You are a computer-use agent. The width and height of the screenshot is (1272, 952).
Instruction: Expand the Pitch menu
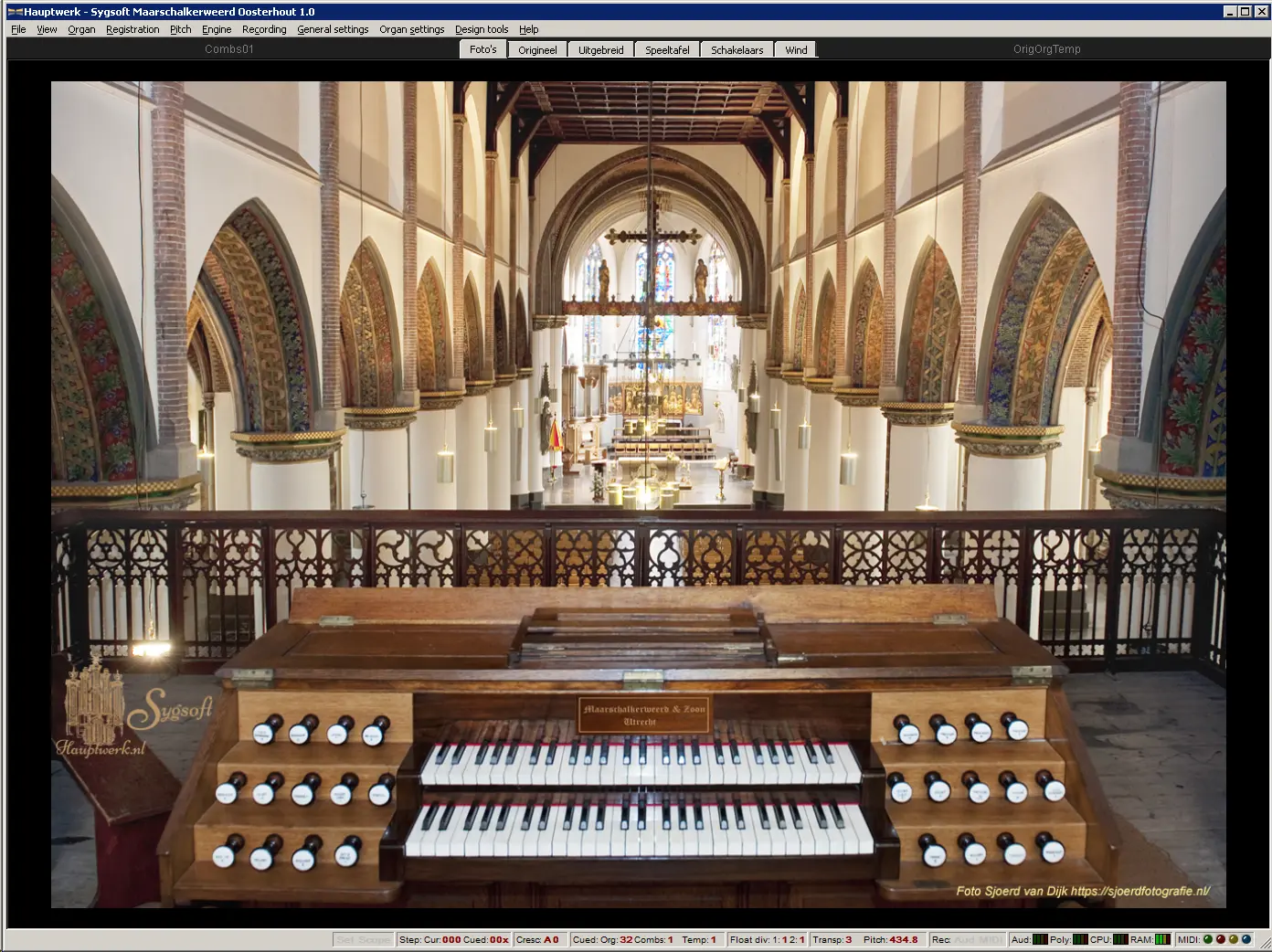point(181,29)
